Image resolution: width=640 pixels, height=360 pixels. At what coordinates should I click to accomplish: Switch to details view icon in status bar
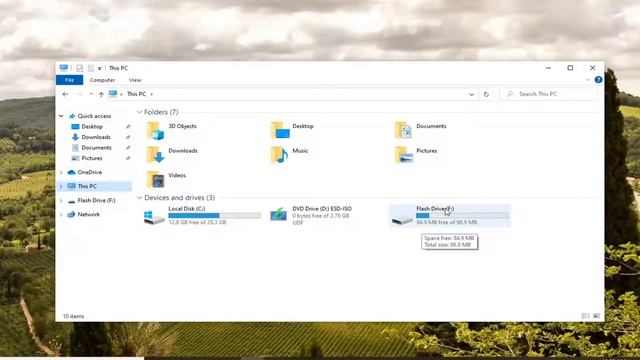[x=585, y=316]
